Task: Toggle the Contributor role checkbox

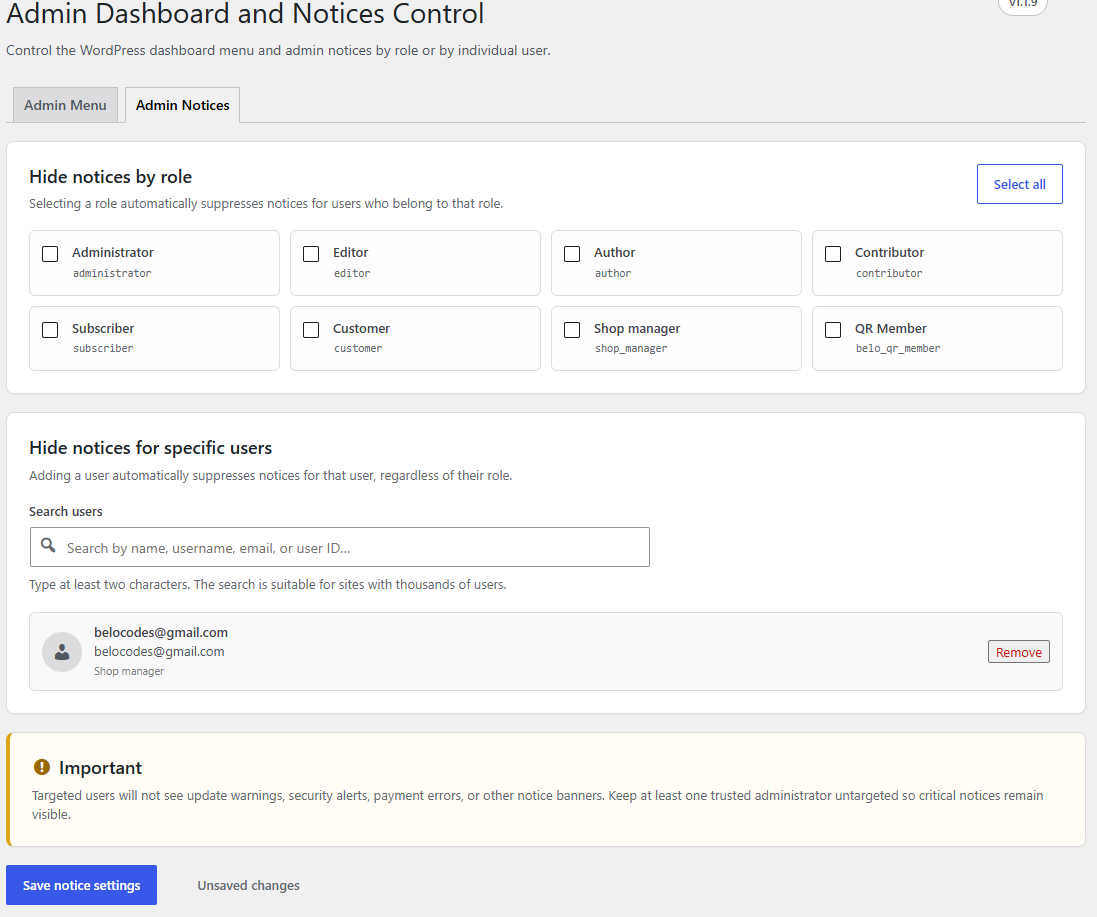Action: (833, 254)
